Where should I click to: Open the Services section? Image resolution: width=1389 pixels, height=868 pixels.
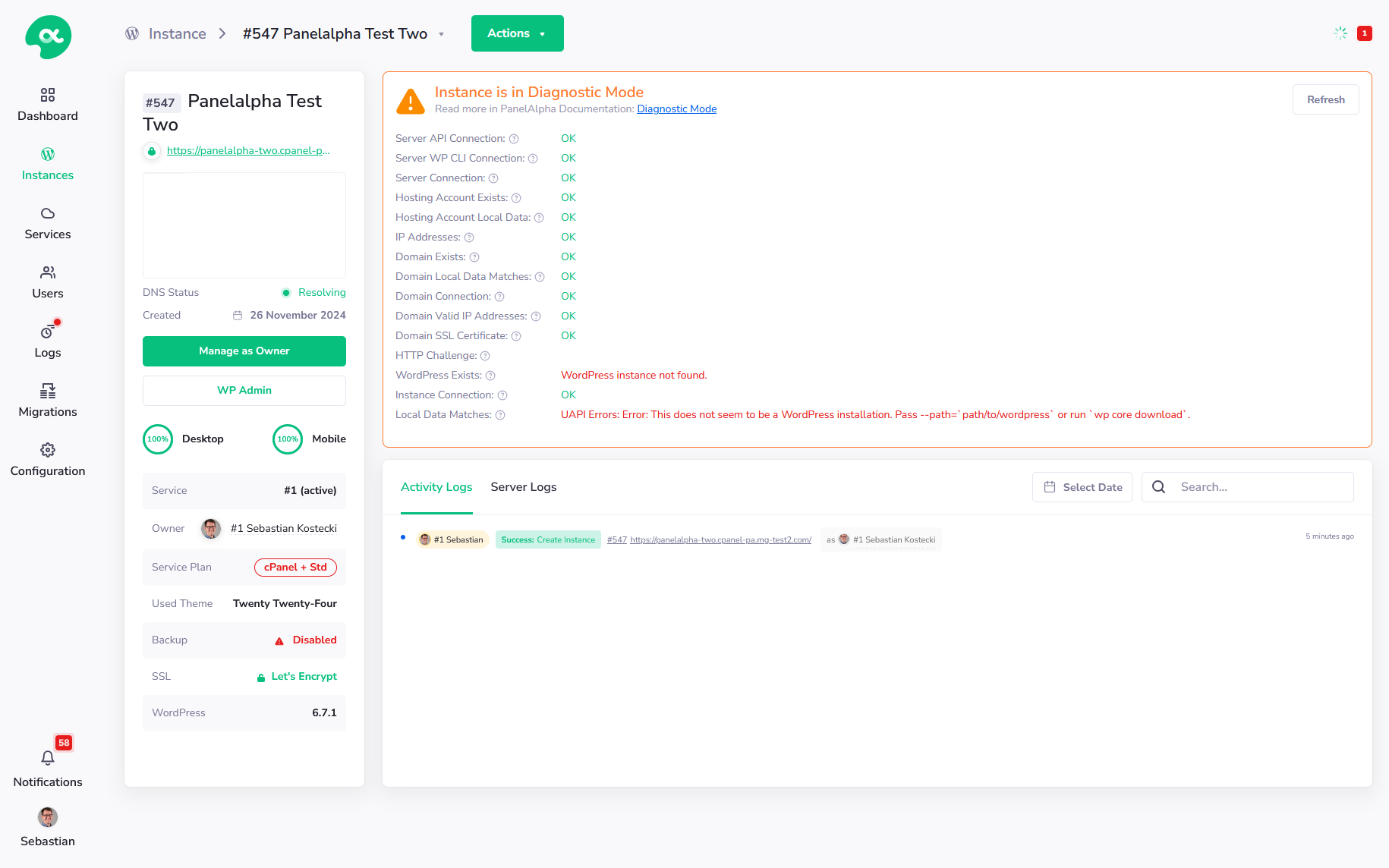pos(48,223)
